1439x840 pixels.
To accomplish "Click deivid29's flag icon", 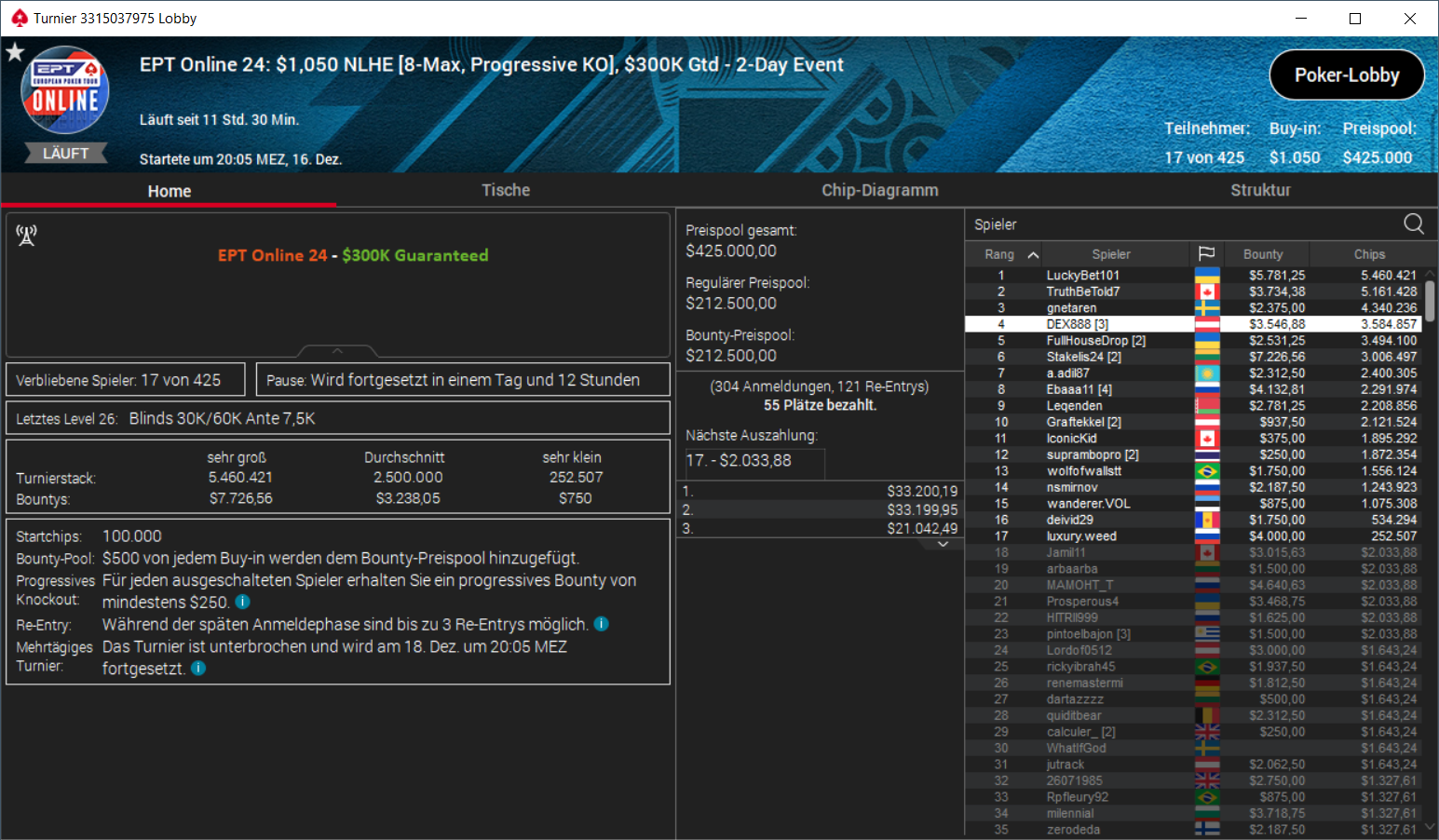I will pos(1207,520).
